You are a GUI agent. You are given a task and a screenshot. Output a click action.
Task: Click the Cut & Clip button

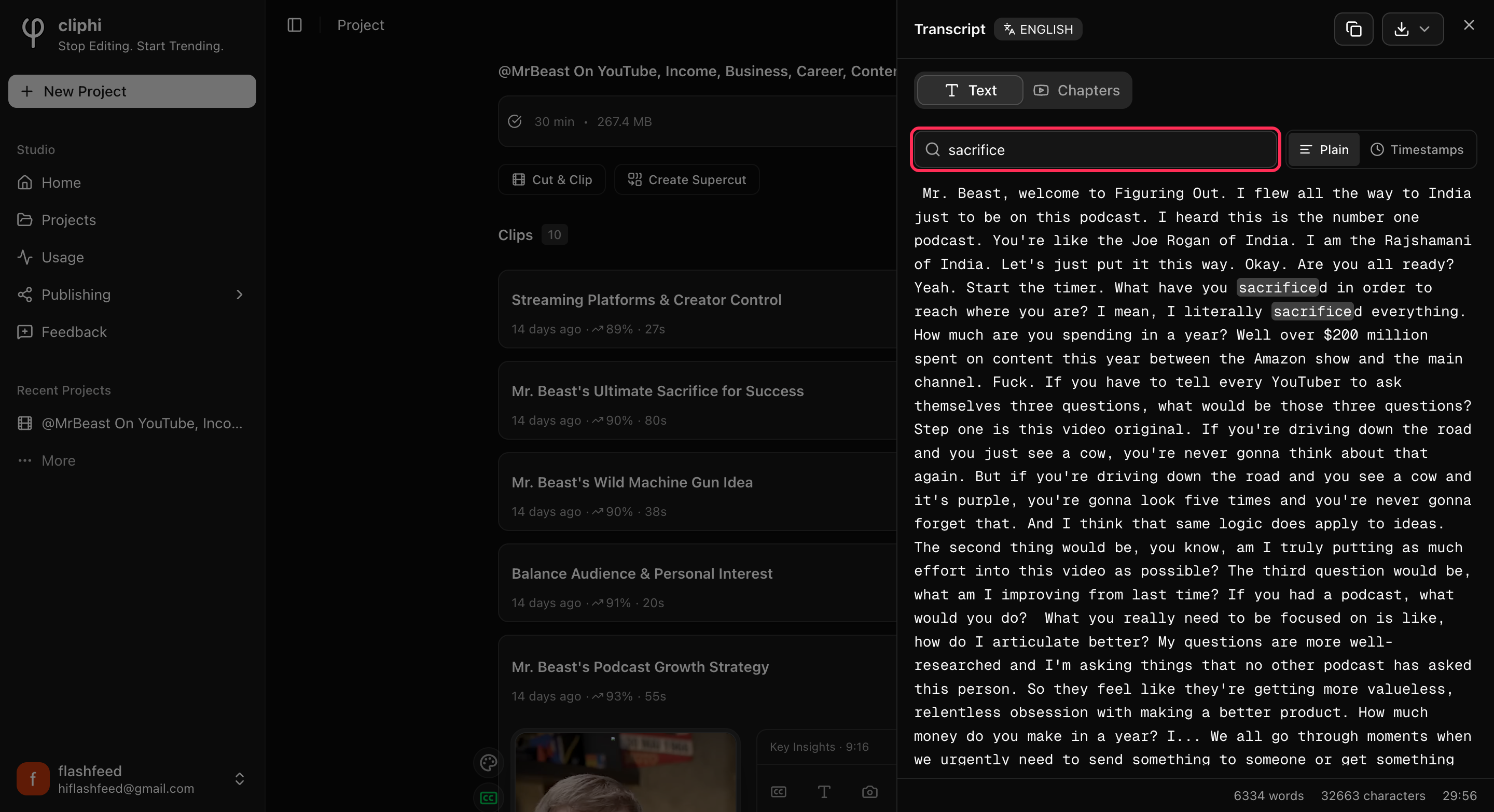pyautogui.click(x=552, y=180)
